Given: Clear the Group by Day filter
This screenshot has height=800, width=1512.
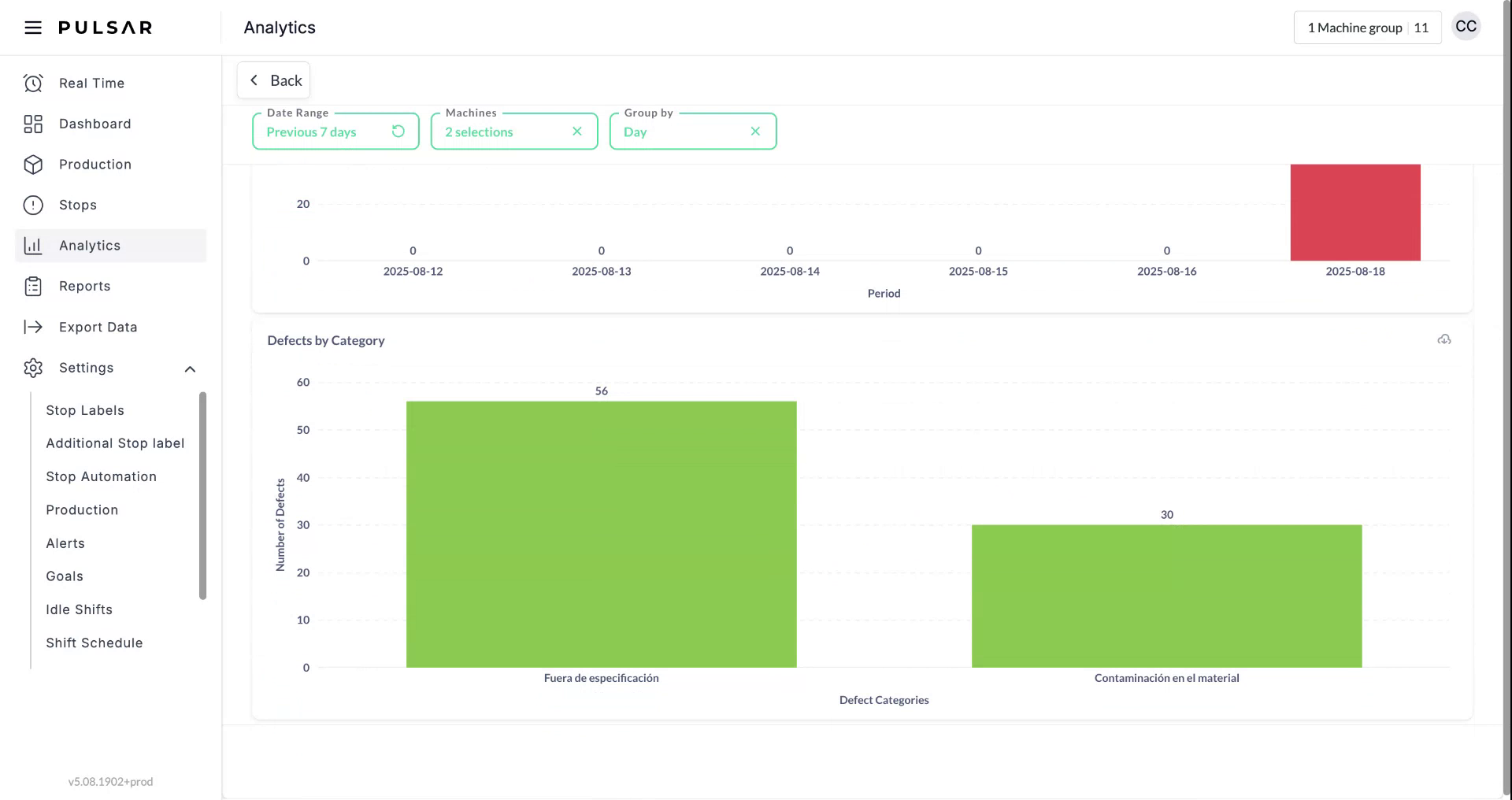Looking at the screenshot, I should pos(755,131).
